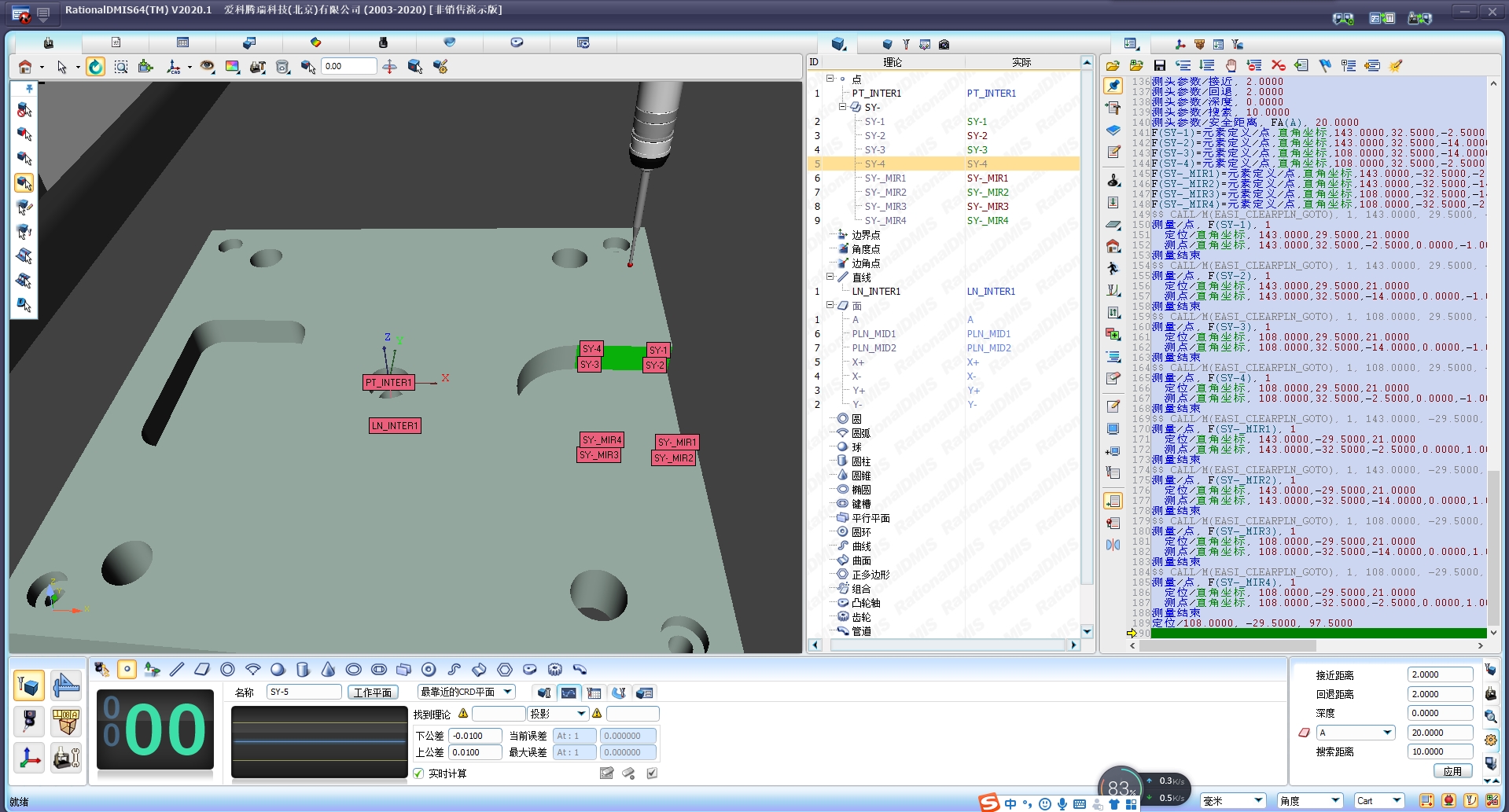Click the blue flag bookmark icon

click(1325, 66)
